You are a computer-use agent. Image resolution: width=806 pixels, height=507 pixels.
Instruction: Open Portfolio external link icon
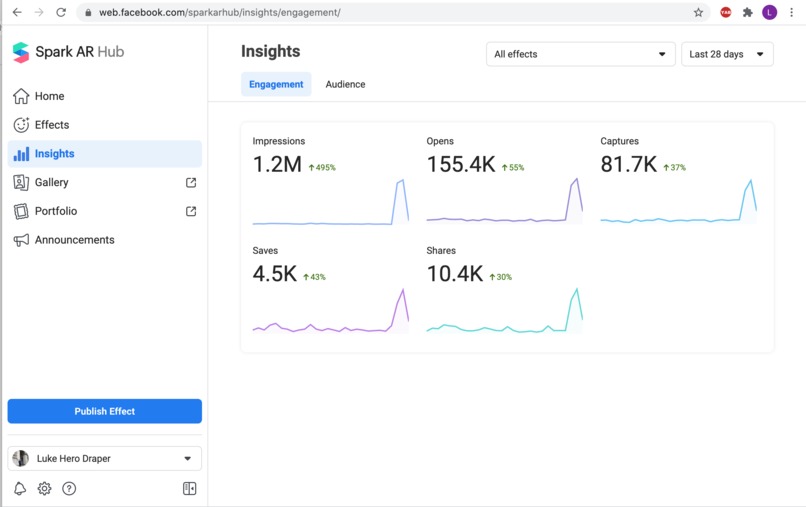tap(191, 211)
